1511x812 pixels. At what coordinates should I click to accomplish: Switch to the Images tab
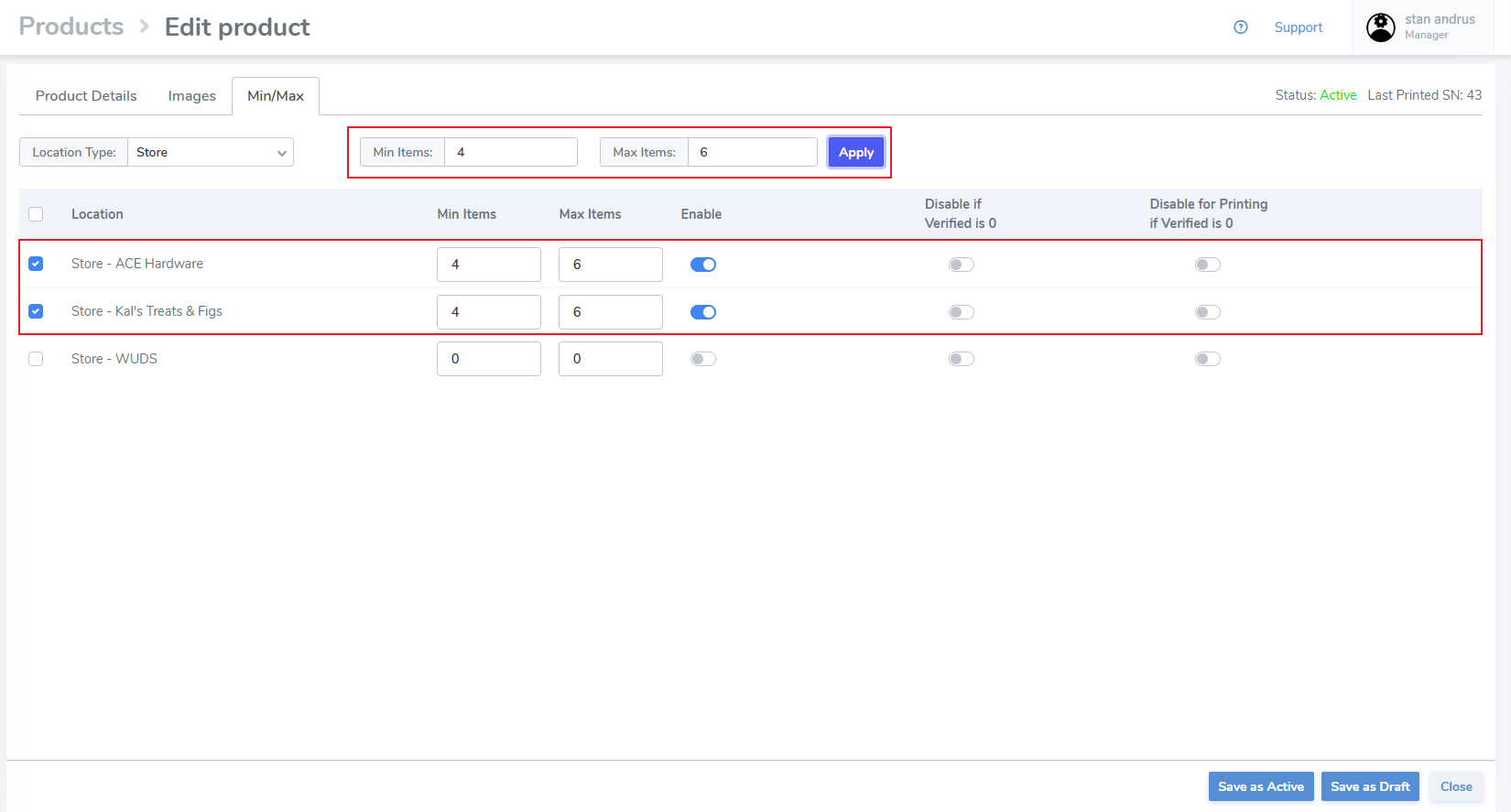(192, 96)
